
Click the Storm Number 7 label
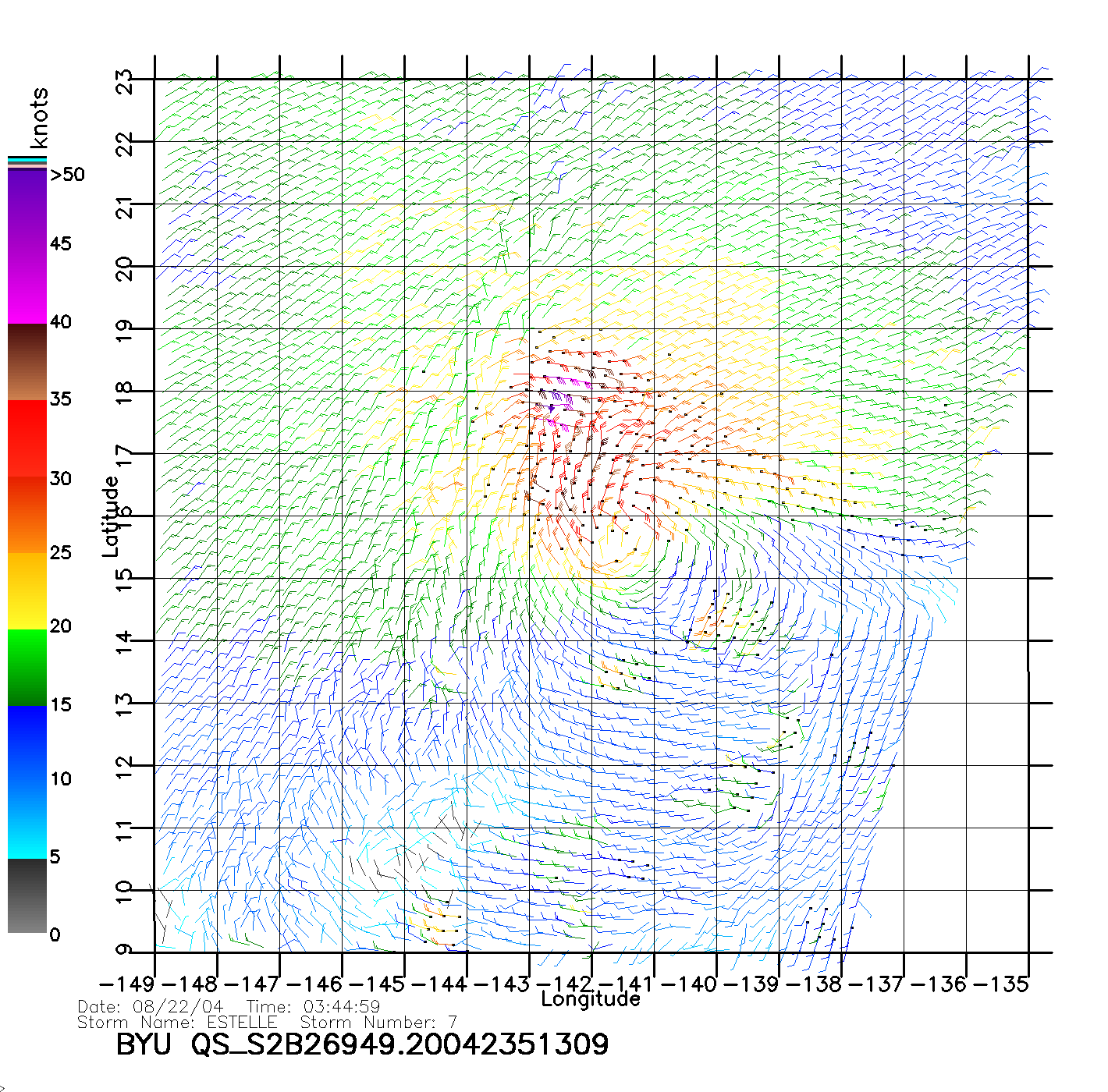(378, 1022)
